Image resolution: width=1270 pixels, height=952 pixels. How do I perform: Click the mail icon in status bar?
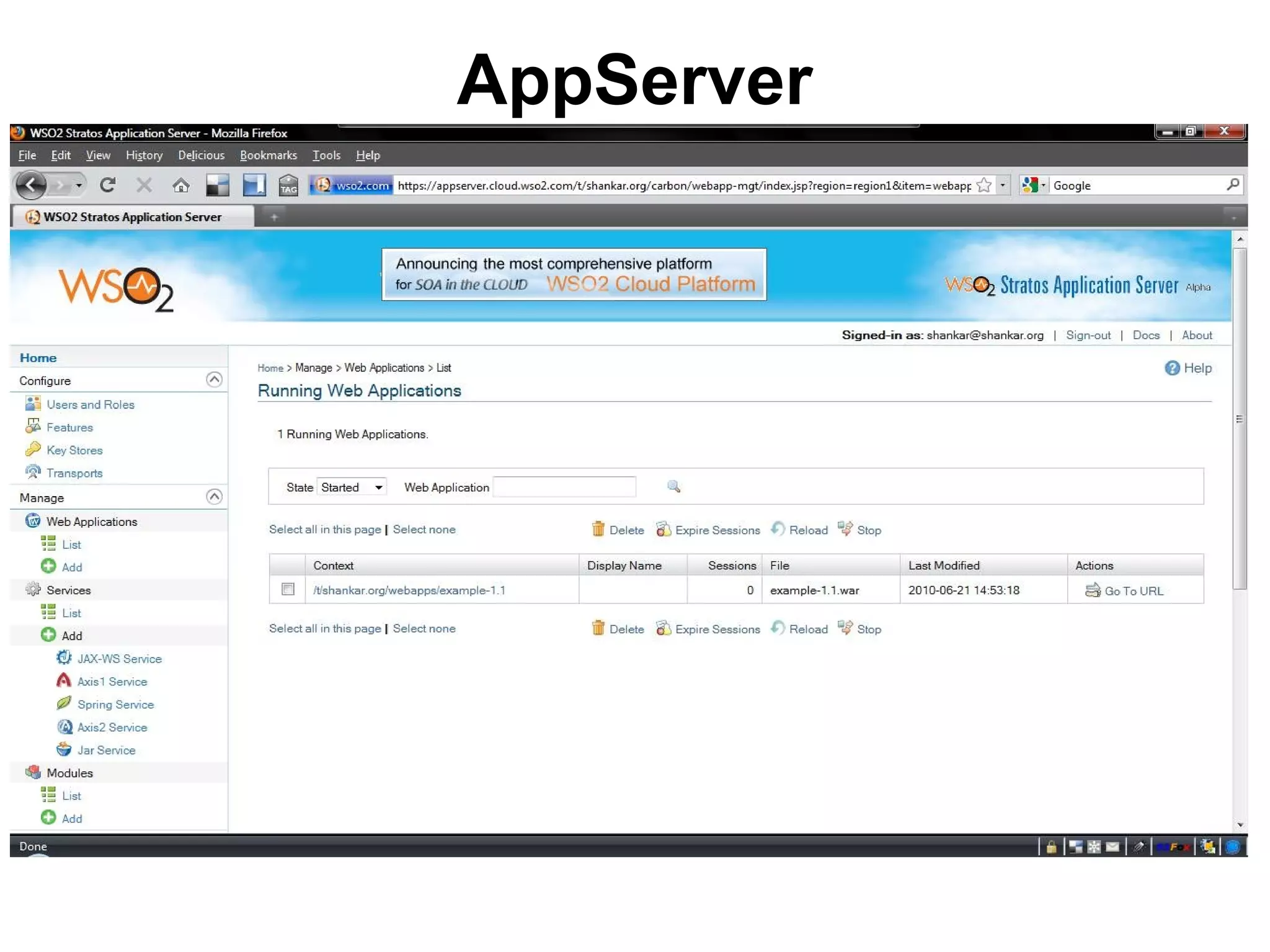point(1112,847)
